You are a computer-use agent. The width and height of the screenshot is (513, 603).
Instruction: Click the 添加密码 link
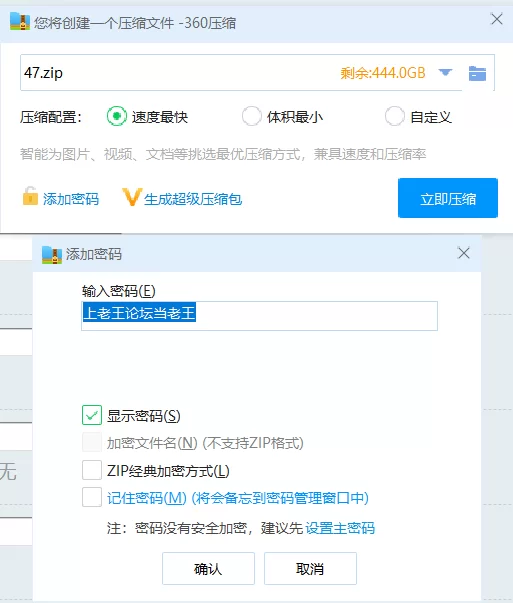pos(71,199)
